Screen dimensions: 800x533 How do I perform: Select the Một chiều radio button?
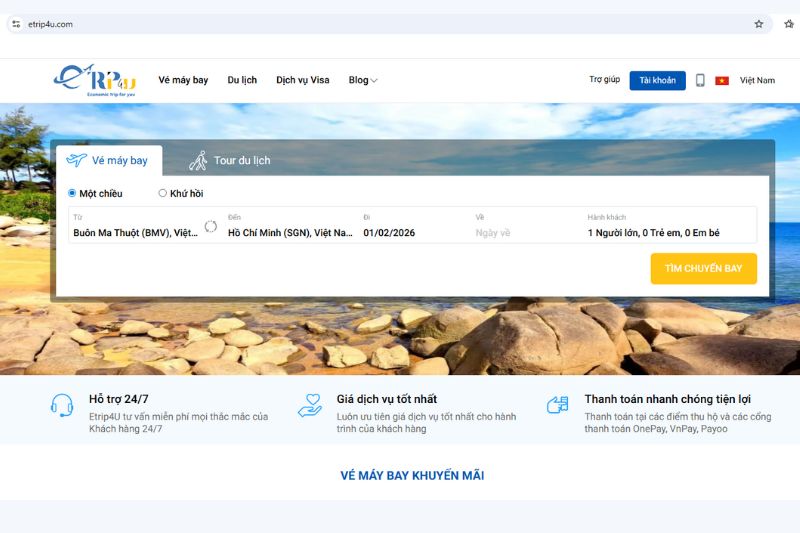(72, 193)
